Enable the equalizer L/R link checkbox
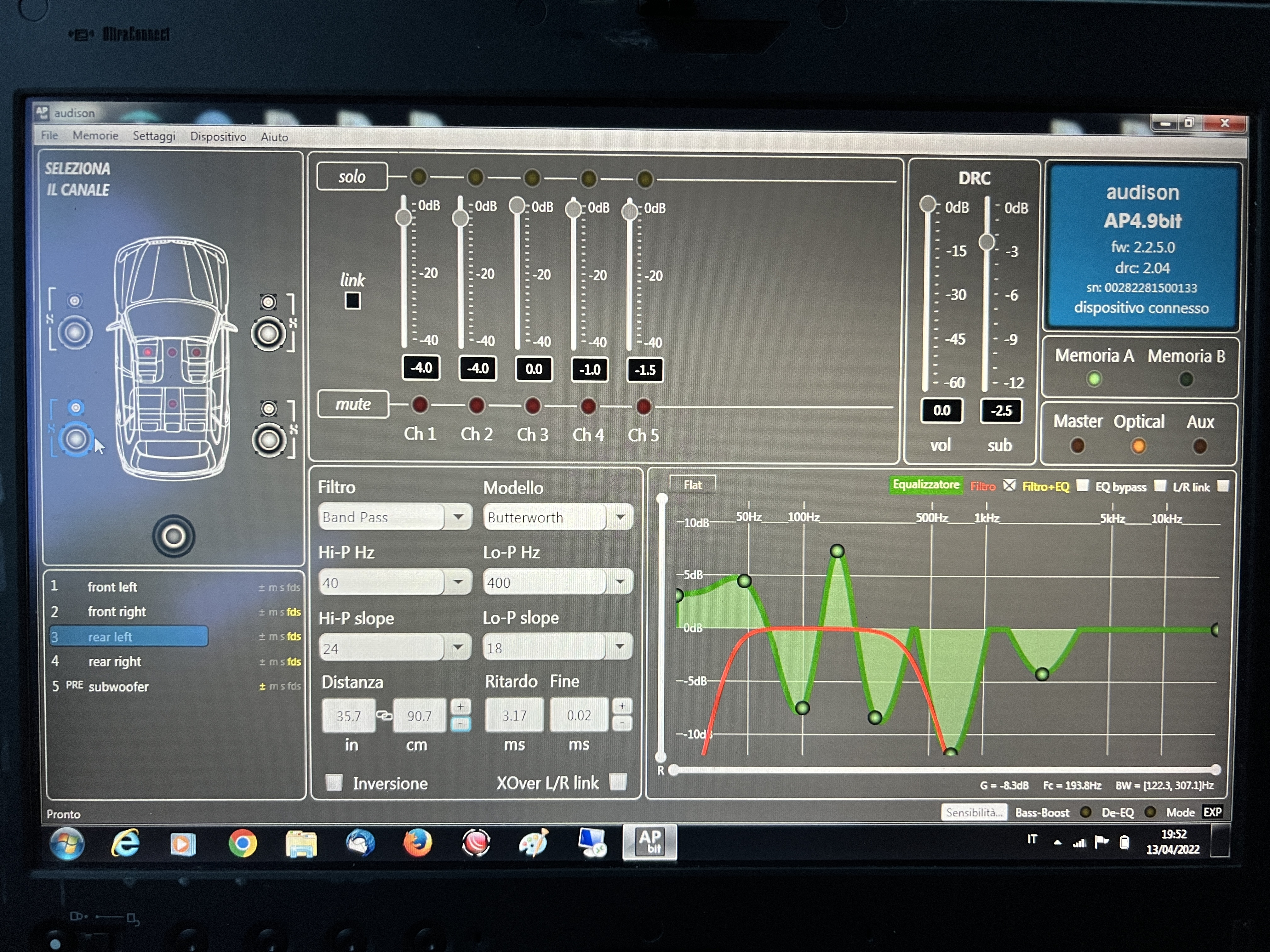Viewport: 1270px width, 952px height. (x=1223, y=487)
